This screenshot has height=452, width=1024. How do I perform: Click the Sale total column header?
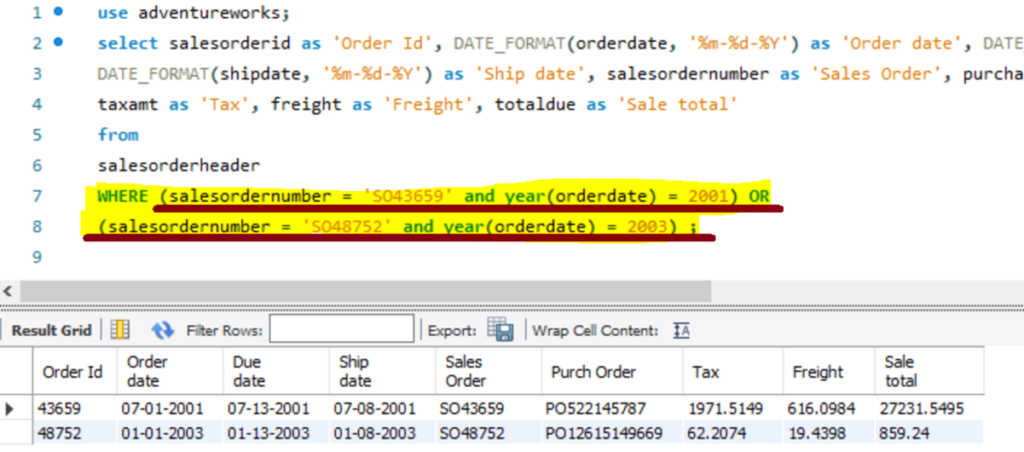coord(929,372)
